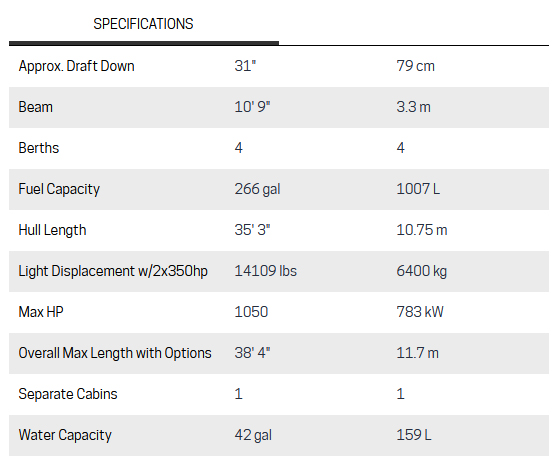Click the 10.75 m hull length value
This screenshot has height=465, width=556.
point(422,230)
